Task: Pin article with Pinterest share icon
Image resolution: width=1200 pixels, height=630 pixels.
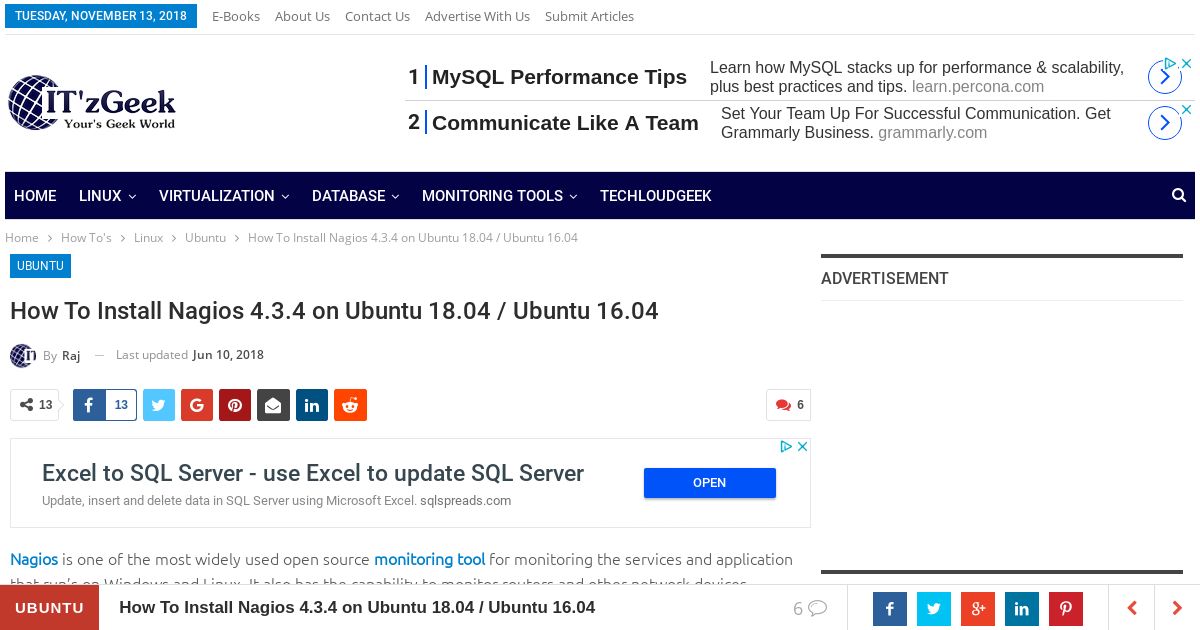Action: tap(235, 405)
